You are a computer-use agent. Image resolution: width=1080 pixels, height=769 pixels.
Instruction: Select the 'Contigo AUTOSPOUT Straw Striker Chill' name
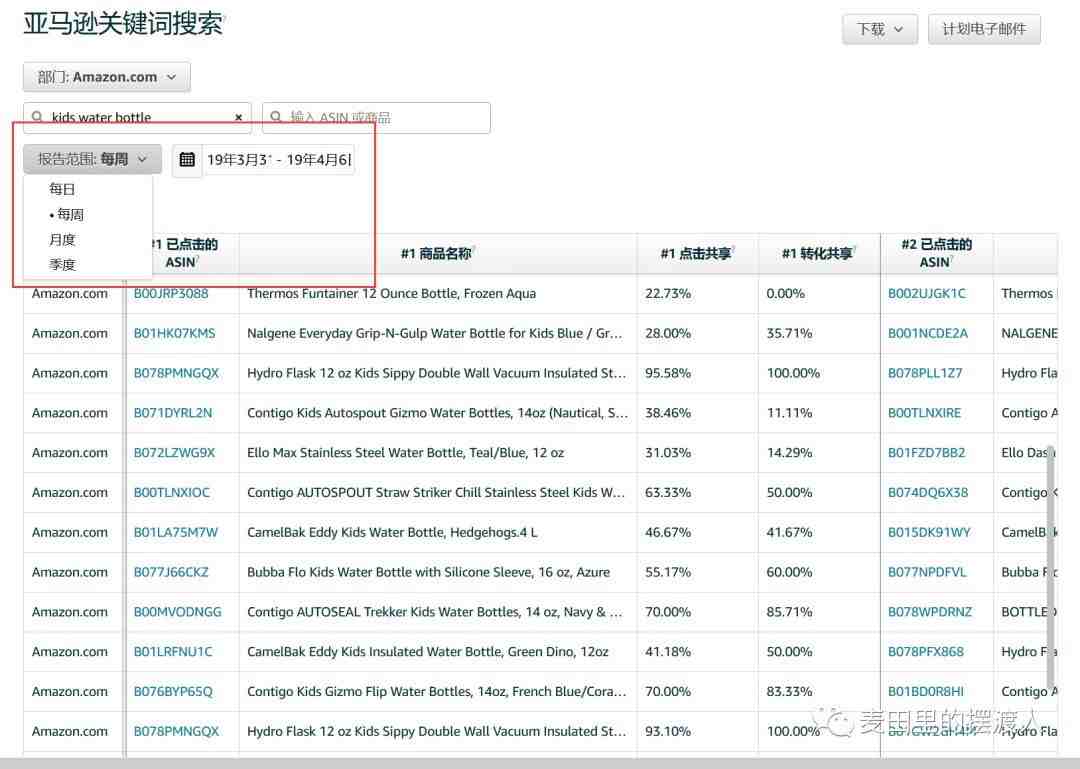(x=436, y=493)
